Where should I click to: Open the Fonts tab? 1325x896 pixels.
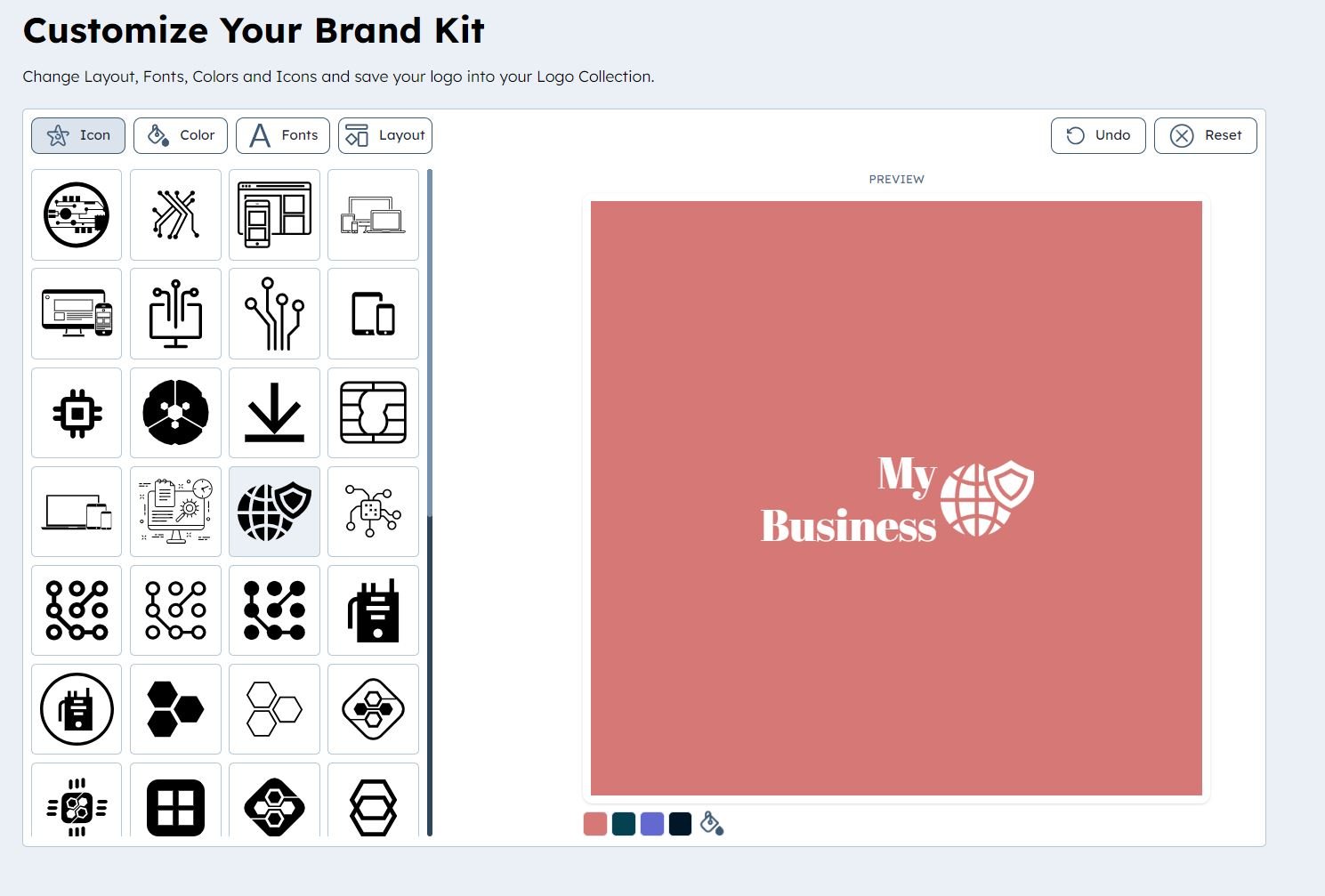pos(283,135)
